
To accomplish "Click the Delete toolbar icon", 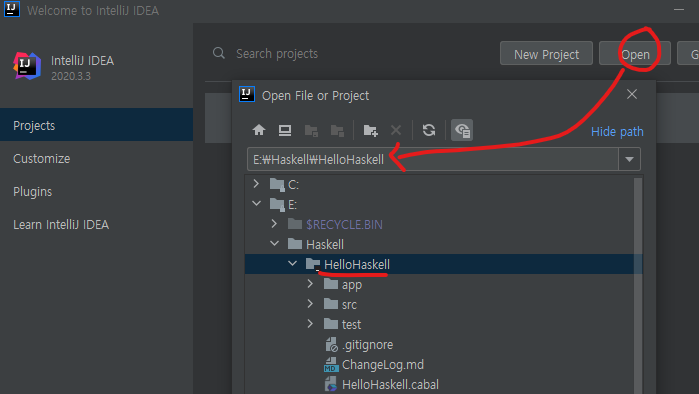I will click(396, 130).
